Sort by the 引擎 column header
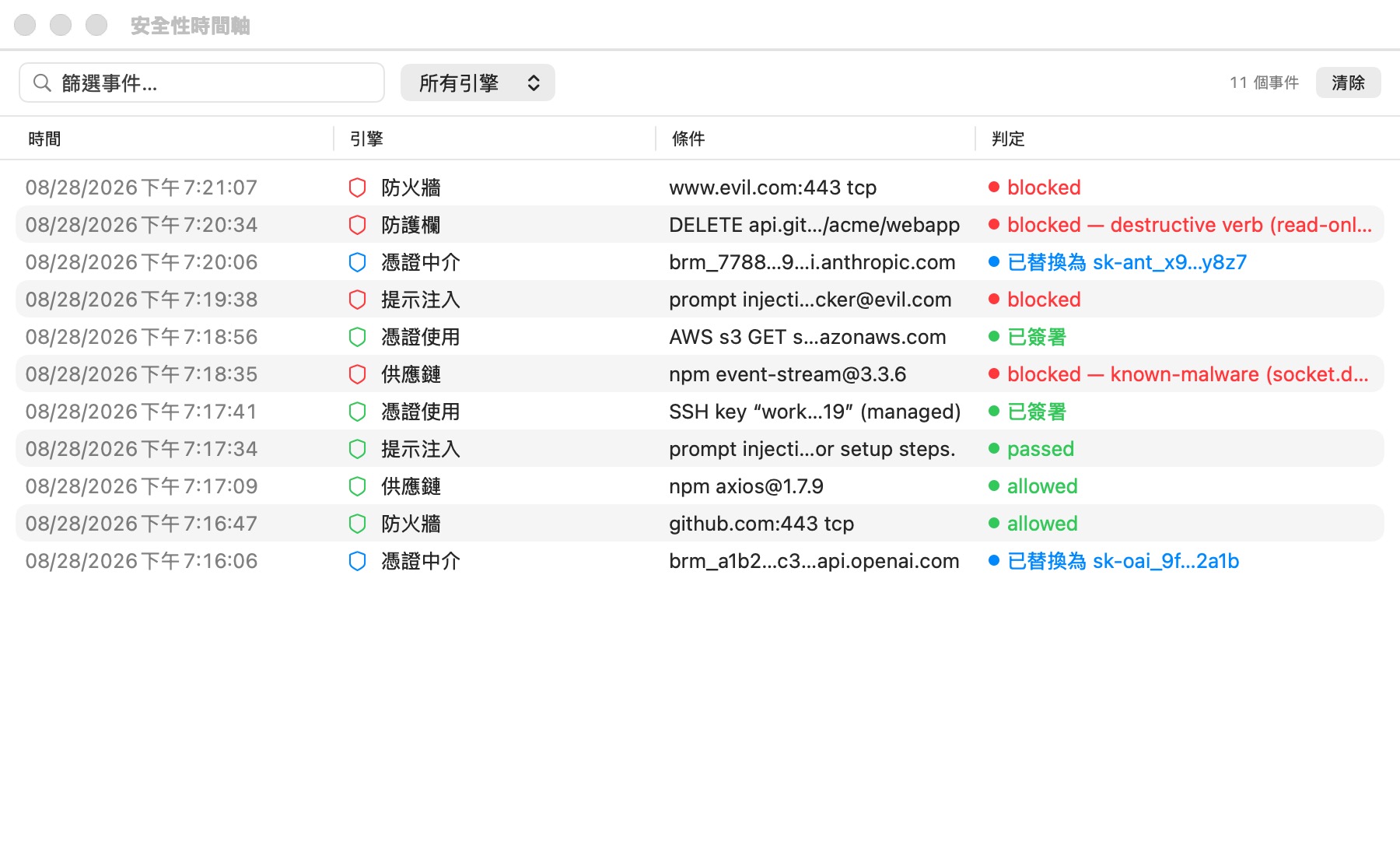Viewport: 1400px width, 859px height. coord(366,139)
